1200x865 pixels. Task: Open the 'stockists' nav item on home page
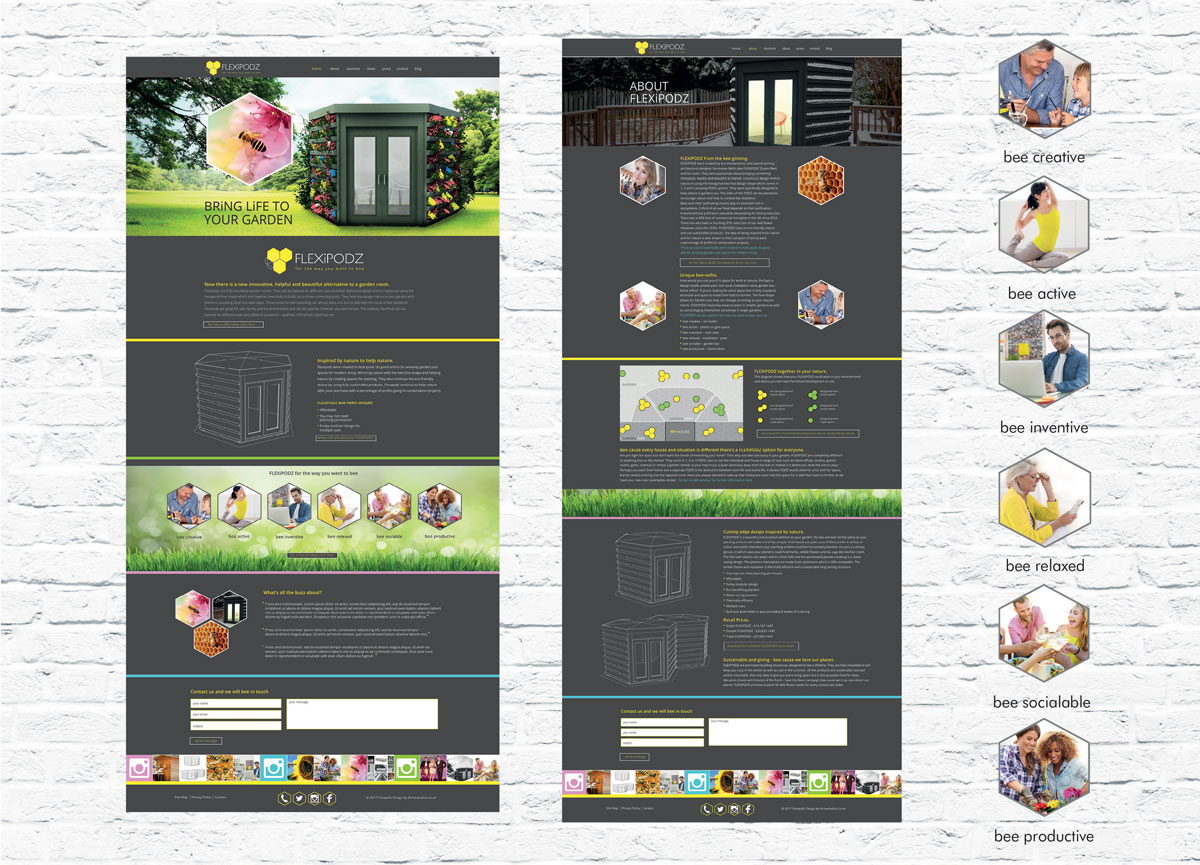[353, 69]
